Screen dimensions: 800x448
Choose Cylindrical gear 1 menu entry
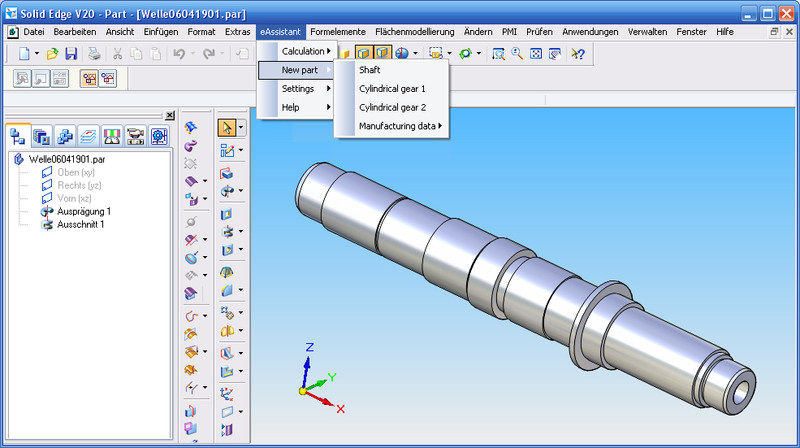[x=392, y=89]
